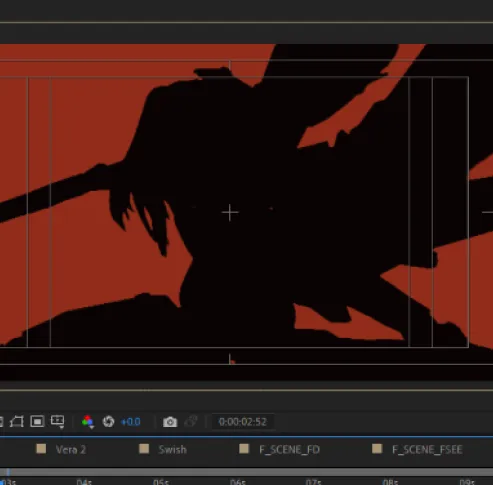Click the 05s mark on time ruler
The image size is (493, 485).
[161, 482]
